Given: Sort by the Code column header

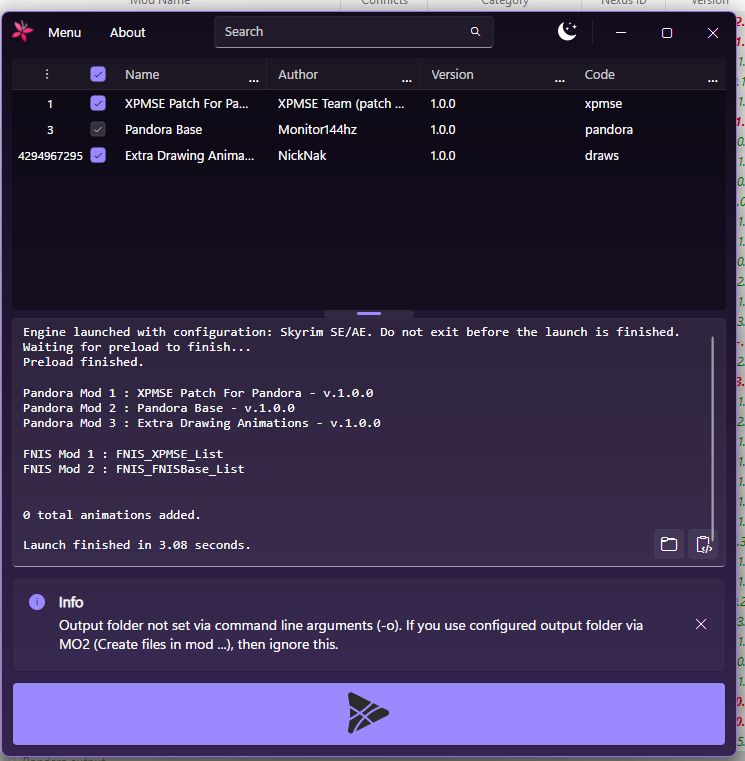Looking at the screenshot, I should pyautogui.click(x=599, y=74).
